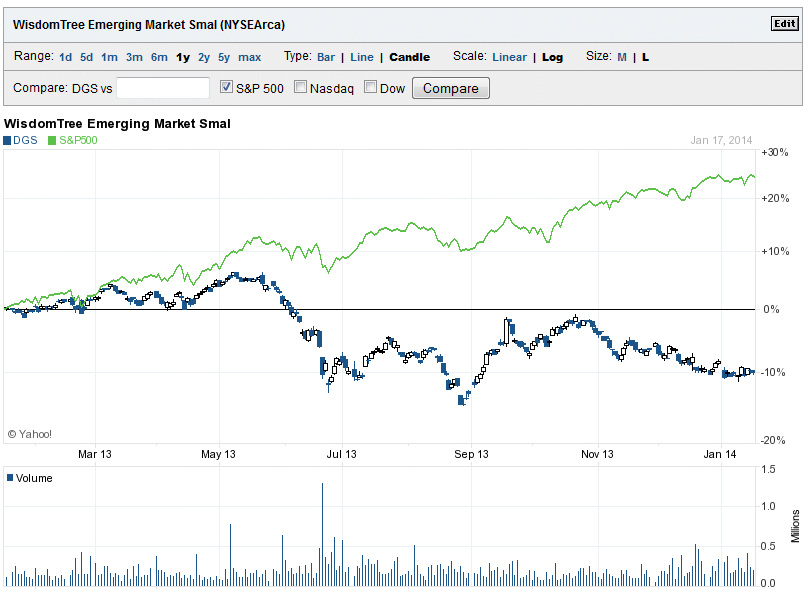Image resolution: width=808 pixels, height=599 pixels.
Task: Set range to 1m
Action: pos(109,57)
